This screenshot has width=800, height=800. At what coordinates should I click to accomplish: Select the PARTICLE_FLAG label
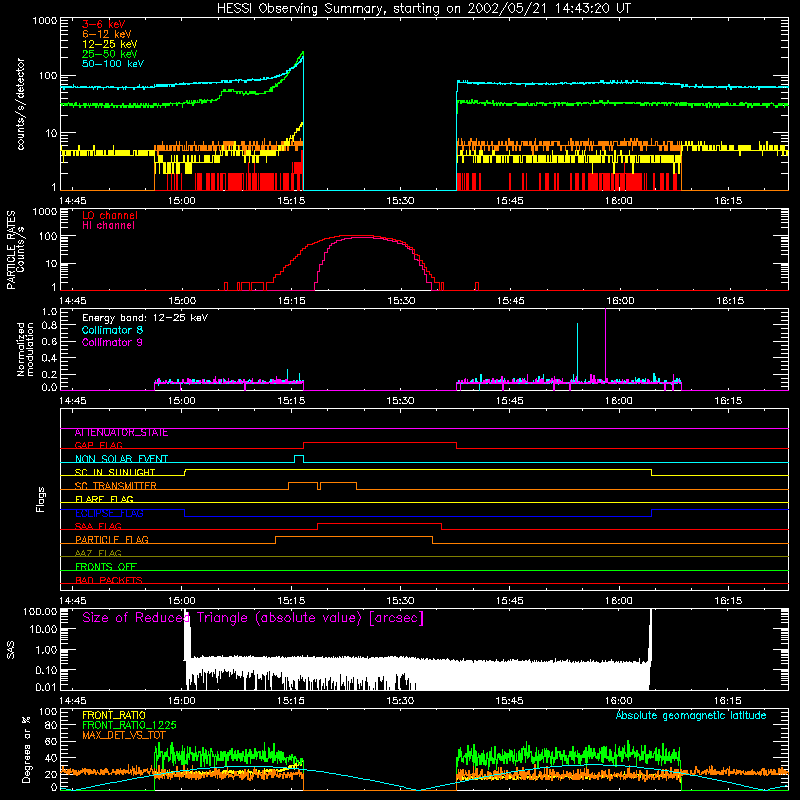[112, 540]
